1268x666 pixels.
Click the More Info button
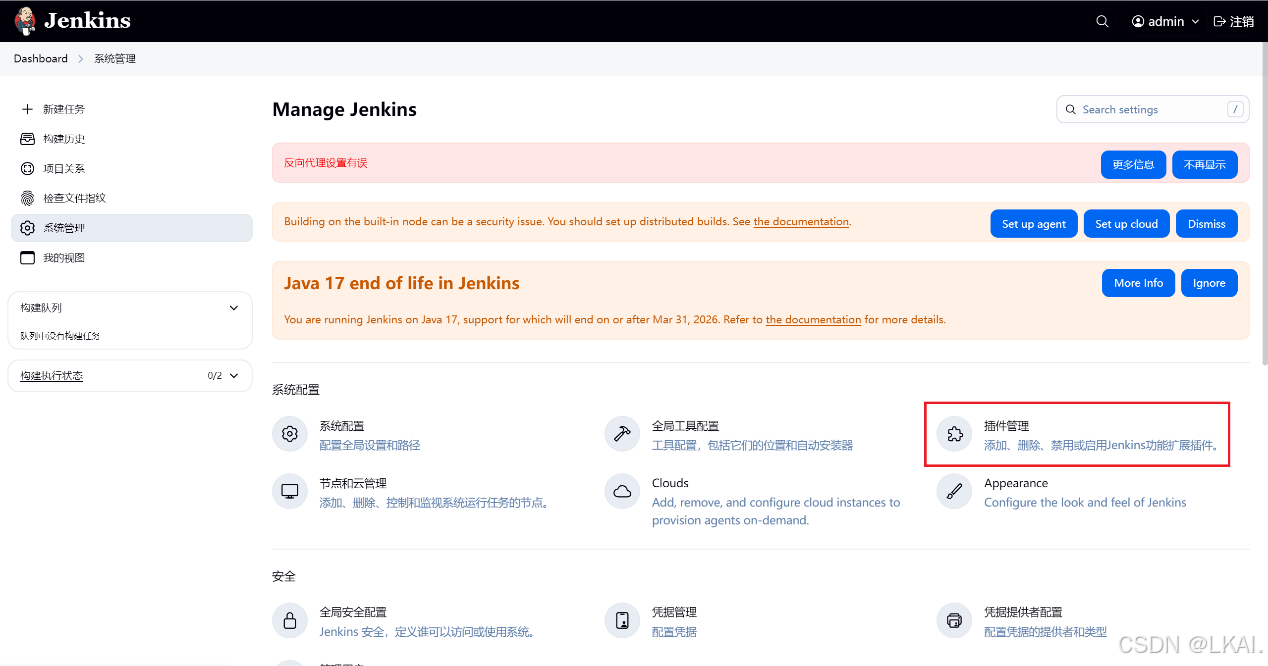[1139, 283]
